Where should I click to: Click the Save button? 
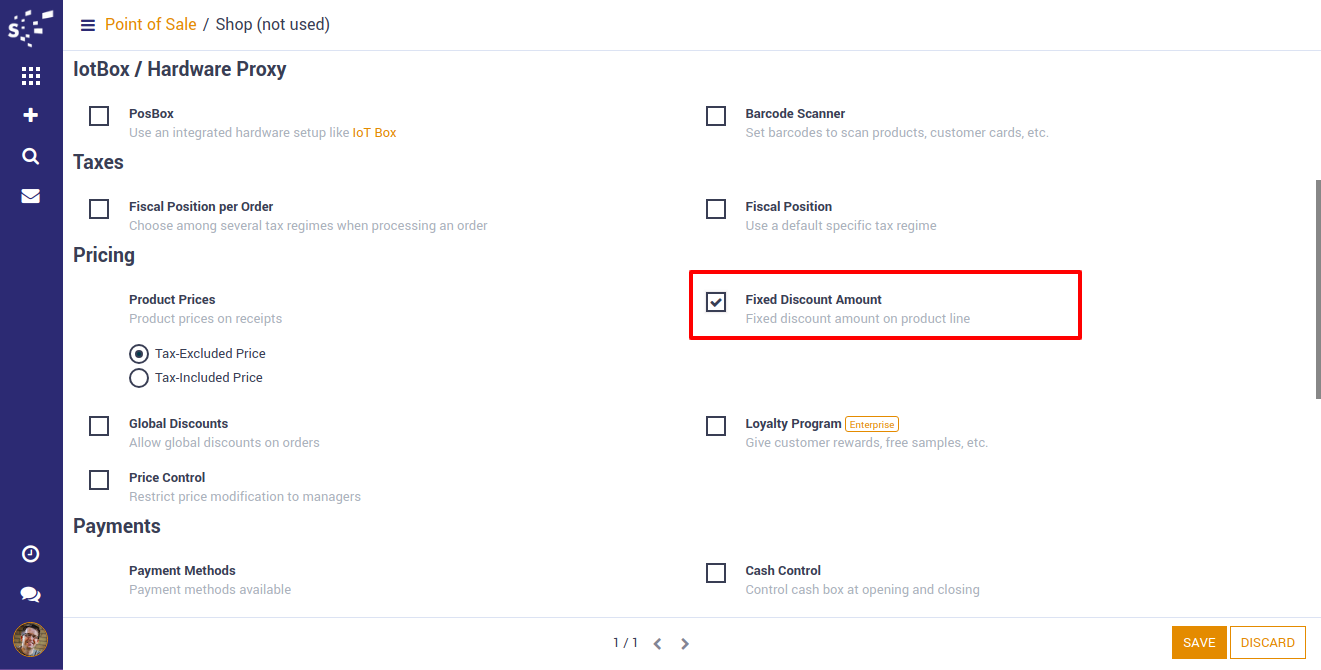1199,643
